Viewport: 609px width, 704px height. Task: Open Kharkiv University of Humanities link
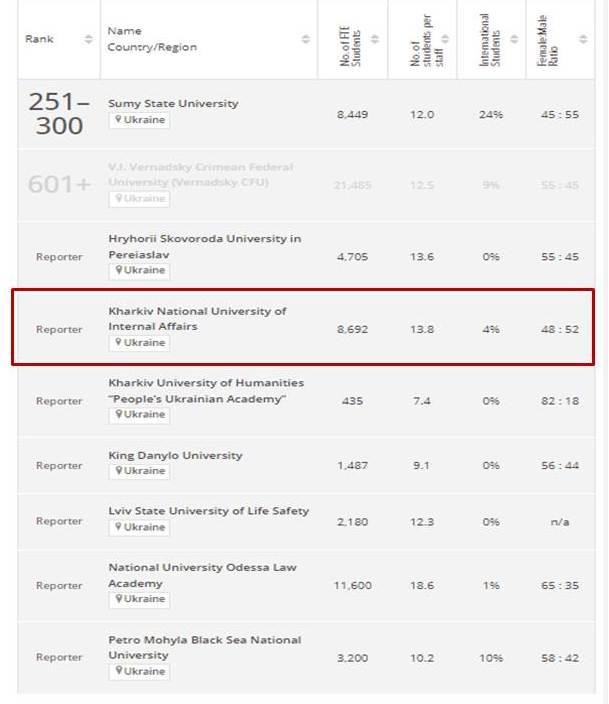point(206,390)
